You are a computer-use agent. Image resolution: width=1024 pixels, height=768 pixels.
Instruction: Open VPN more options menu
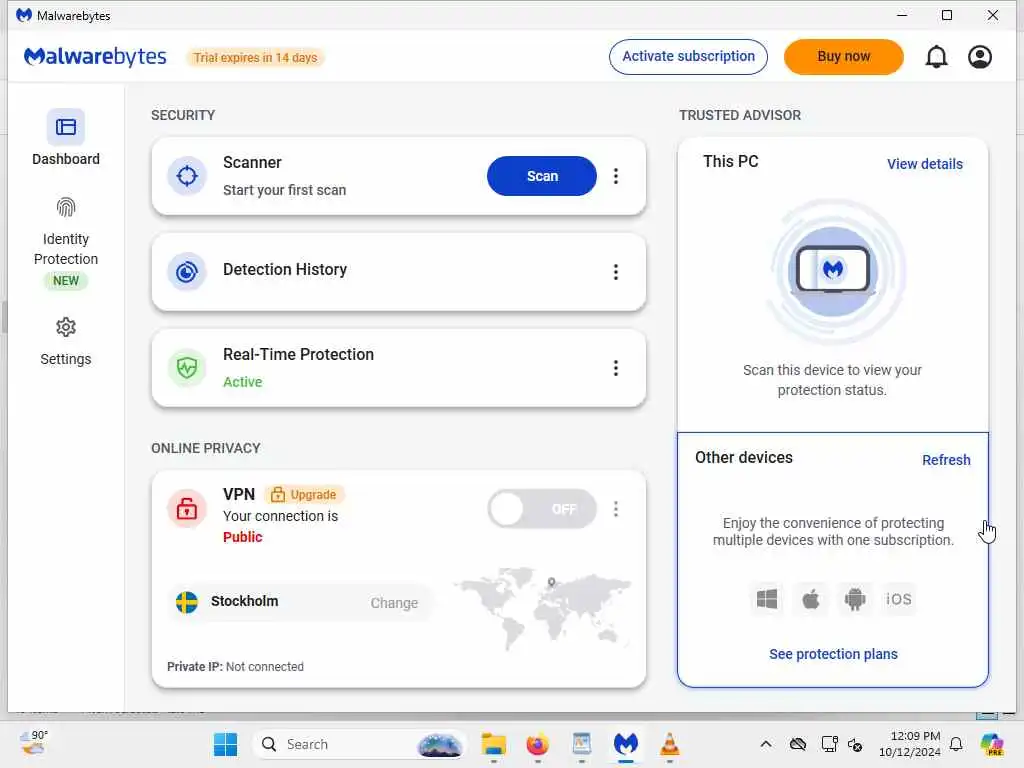616,509
